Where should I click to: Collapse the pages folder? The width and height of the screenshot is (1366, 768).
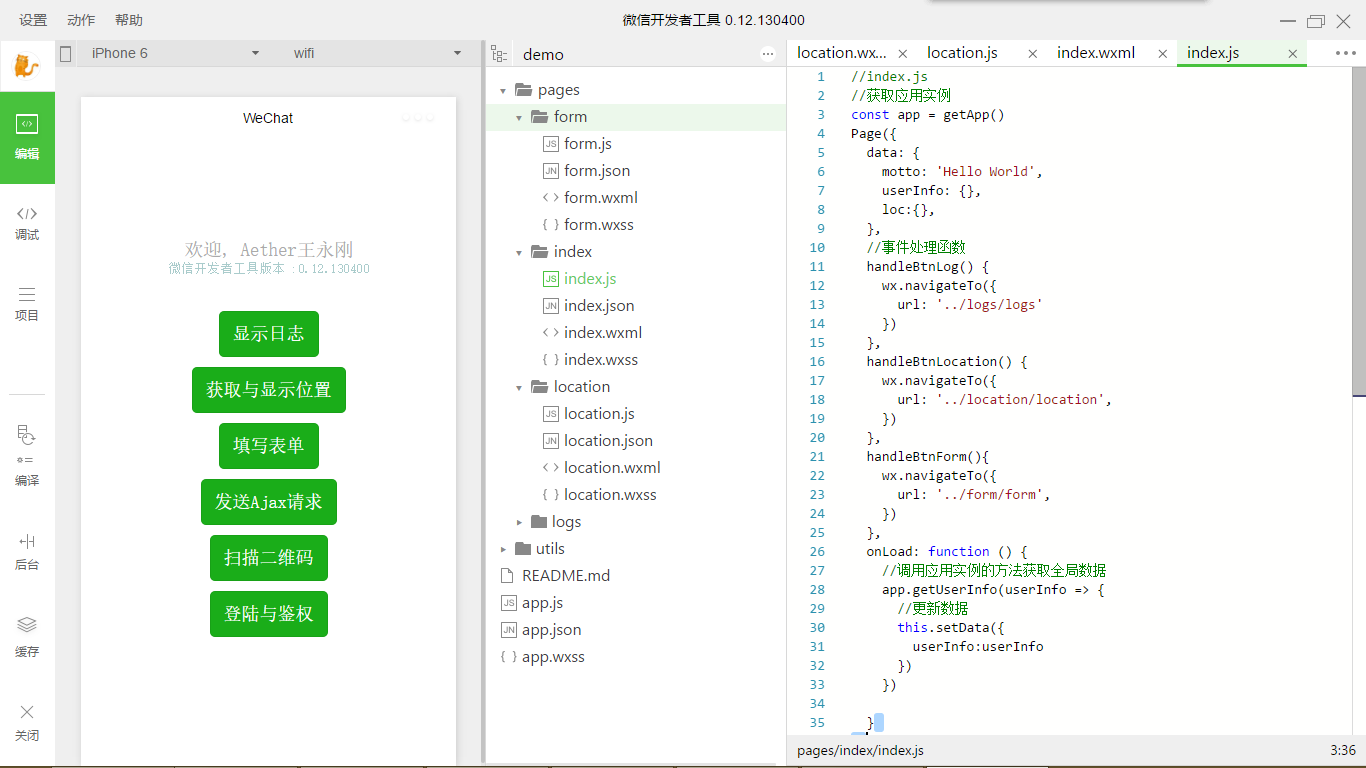pyautogui.click(x=503, y=90)
